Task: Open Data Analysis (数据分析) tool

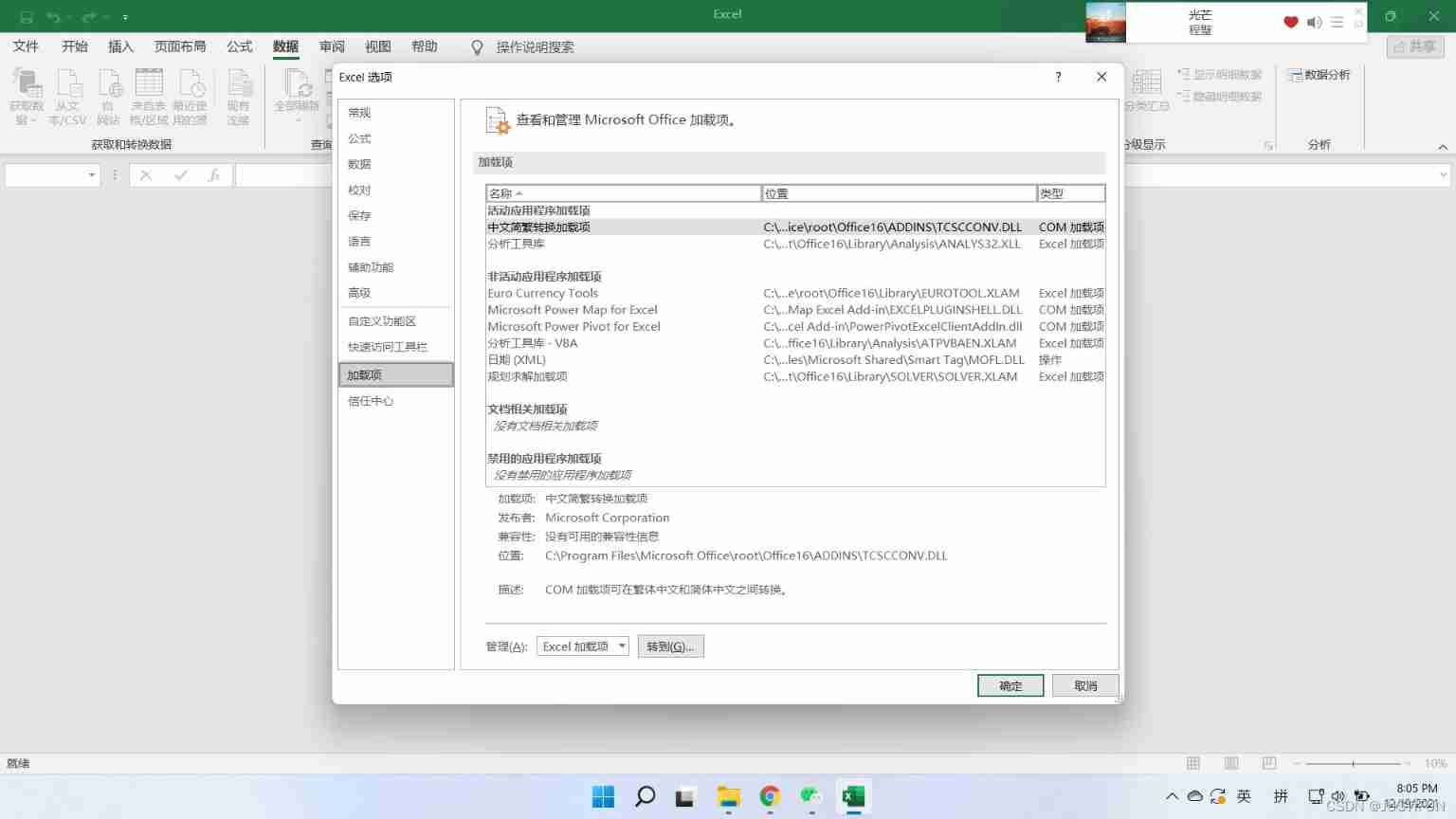Action: coord(1319,75)
